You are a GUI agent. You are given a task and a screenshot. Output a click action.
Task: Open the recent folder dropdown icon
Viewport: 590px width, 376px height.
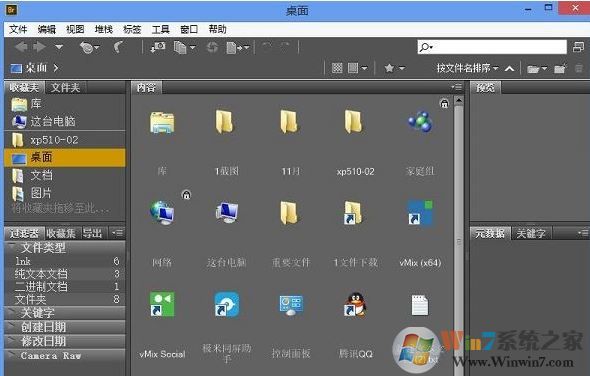click(537, 69)
